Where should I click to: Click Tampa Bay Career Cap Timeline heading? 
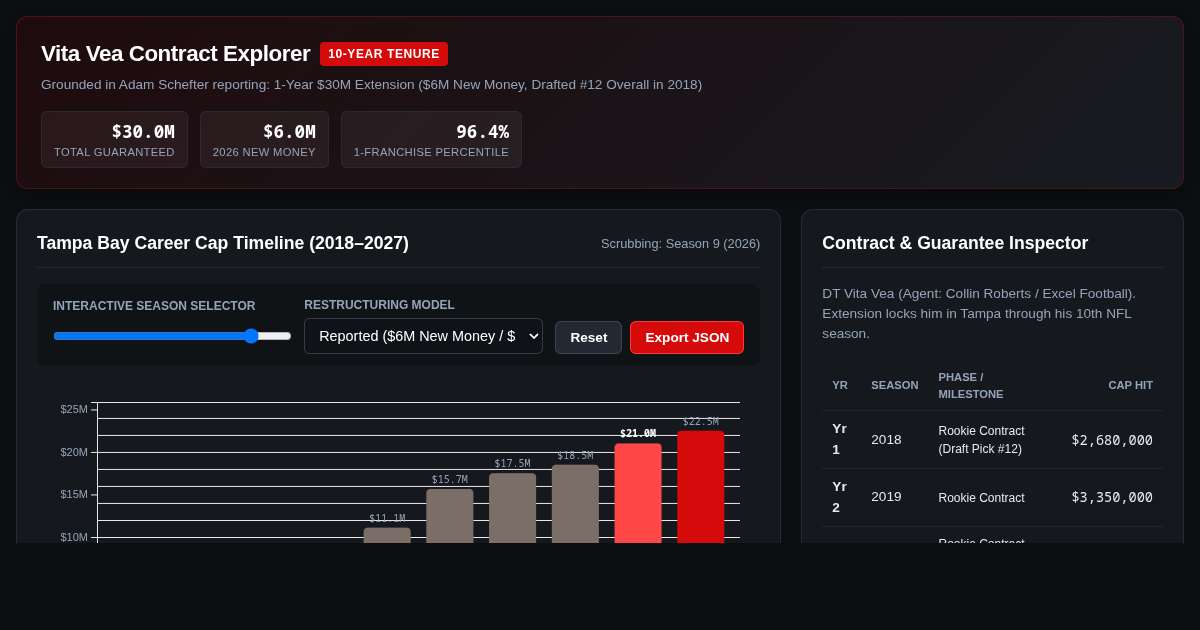click(223, 243)
